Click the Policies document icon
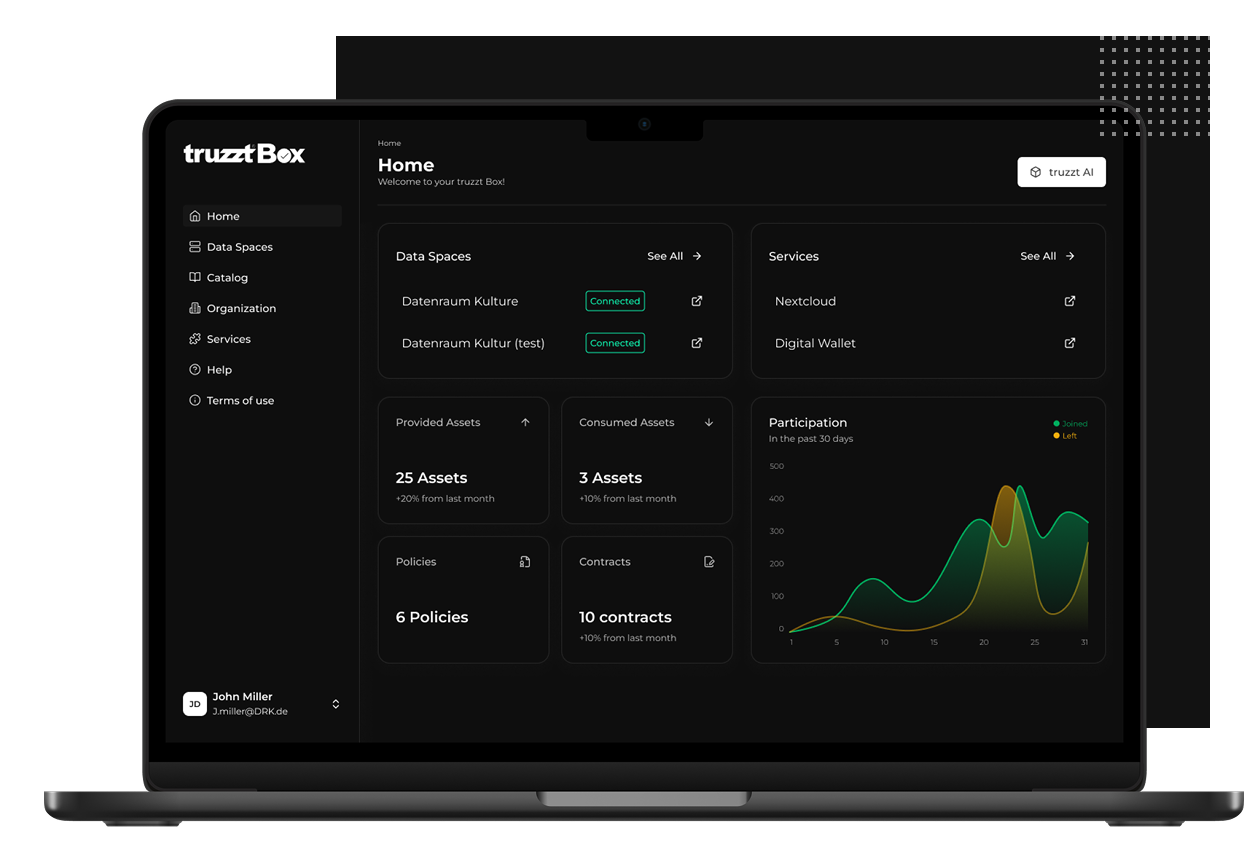The width and height of the screenshot is (1244, 868). coord(525,562)
